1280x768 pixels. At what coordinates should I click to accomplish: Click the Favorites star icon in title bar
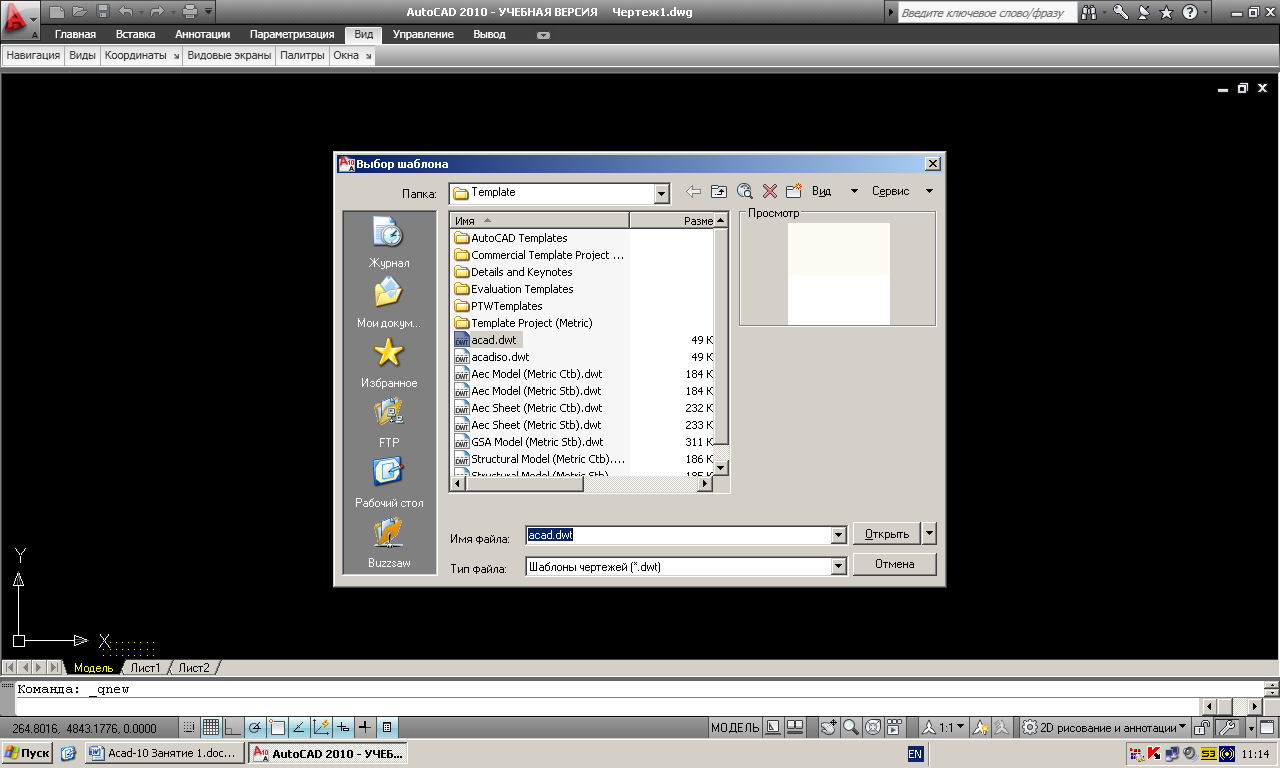(1166, 12)
